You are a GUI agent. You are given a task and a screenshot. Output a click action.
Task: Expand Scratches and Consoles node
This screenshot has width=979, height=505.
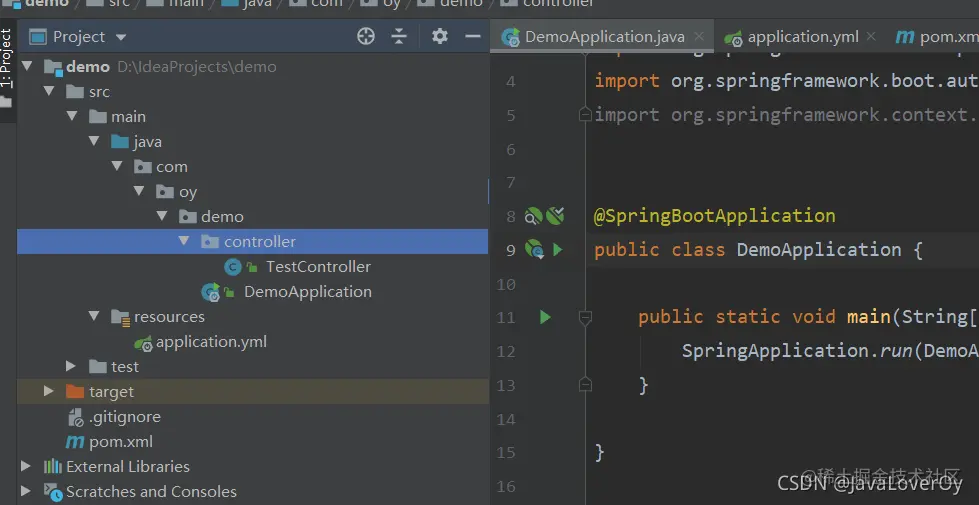(26, 491)
